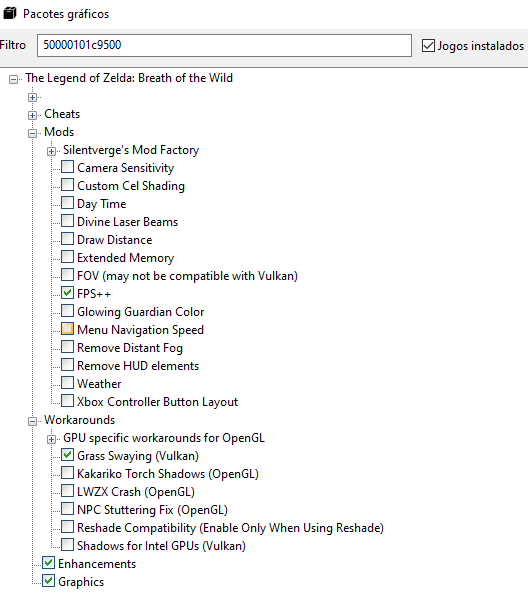Select the Draw Distance tree item
Screen dimensions: 528x603
click(x=115, y=240)
